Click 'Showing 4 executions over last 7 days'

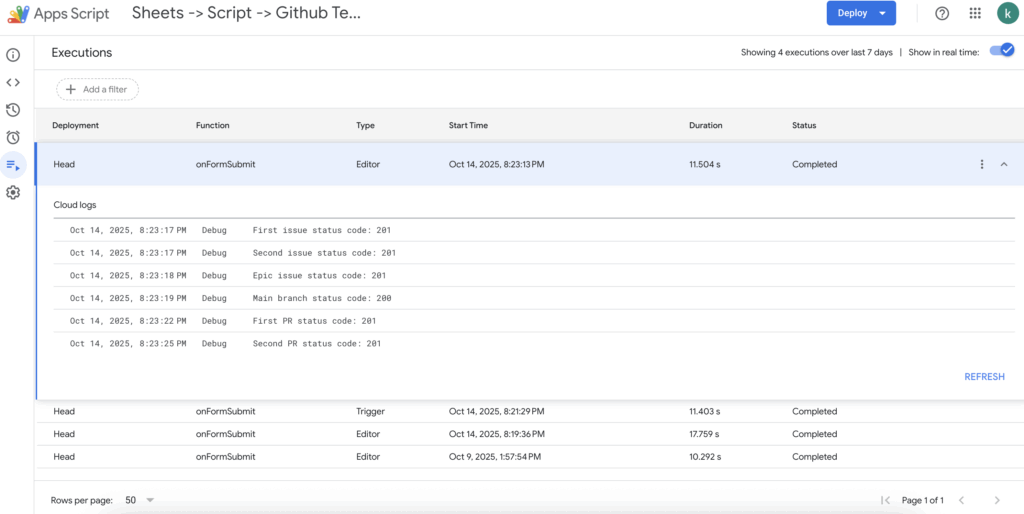click(x=816, y=52)
